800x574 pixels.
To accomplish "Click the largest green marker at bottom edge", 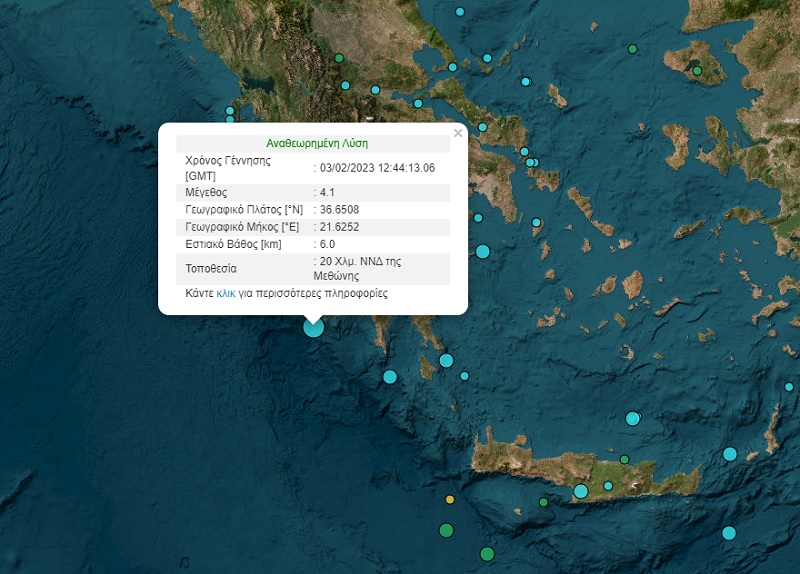I will coord(487,553).
